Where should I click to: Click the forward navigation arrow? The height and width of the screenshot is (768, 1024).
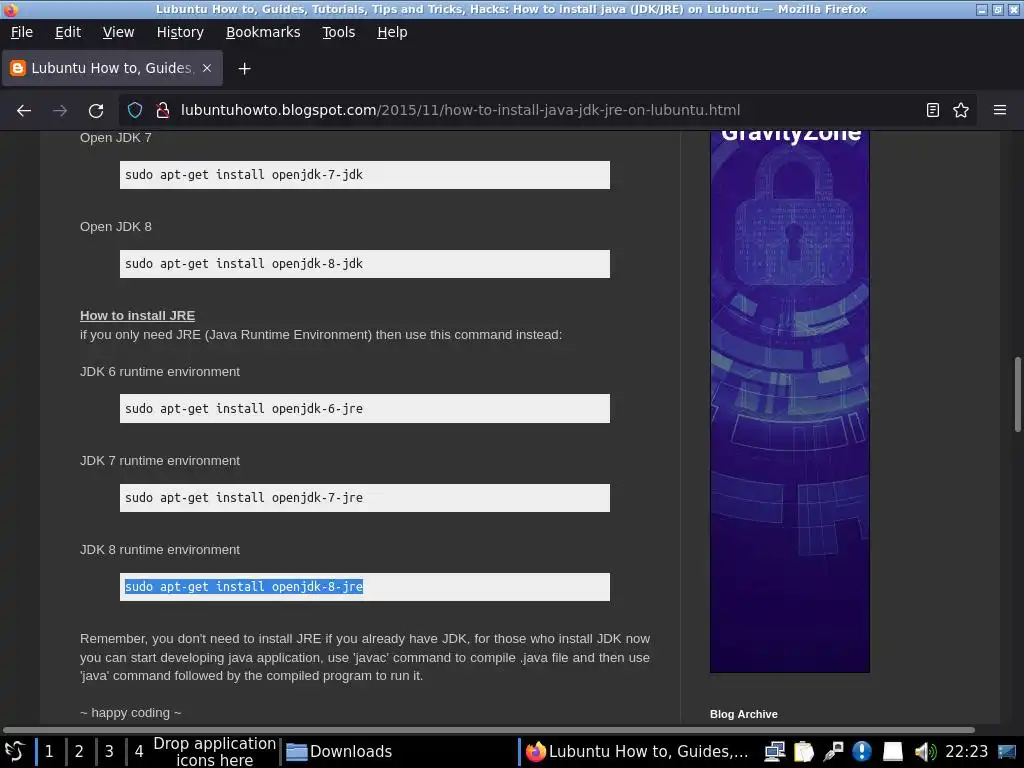[x=60, y=110]
